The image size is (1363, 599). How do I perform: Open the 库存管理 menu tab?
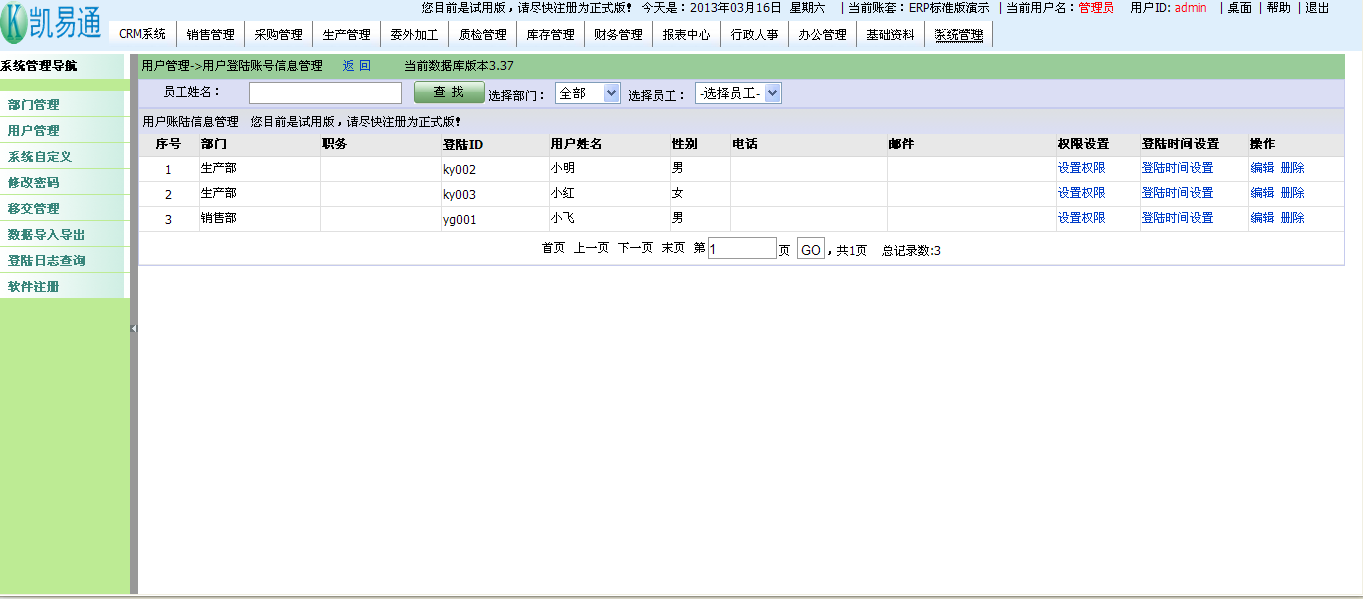coord(550,34)
